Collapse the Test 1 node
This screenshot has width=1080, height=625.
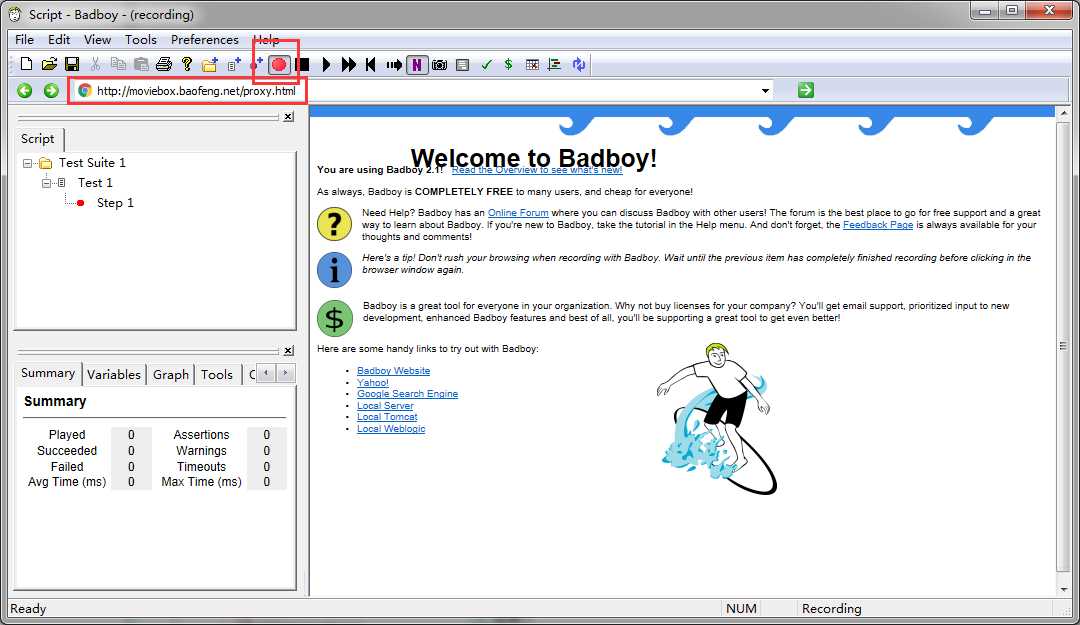(46, 183)
